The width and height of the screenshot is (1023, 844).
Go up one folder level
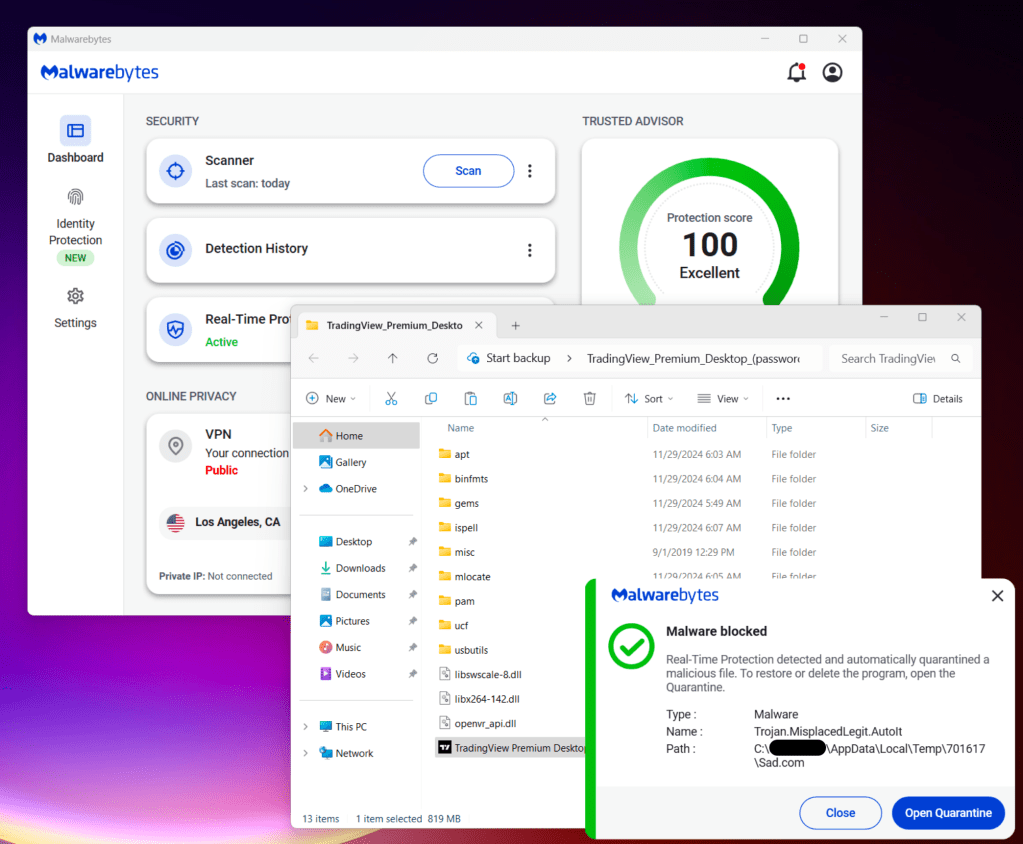392,358
